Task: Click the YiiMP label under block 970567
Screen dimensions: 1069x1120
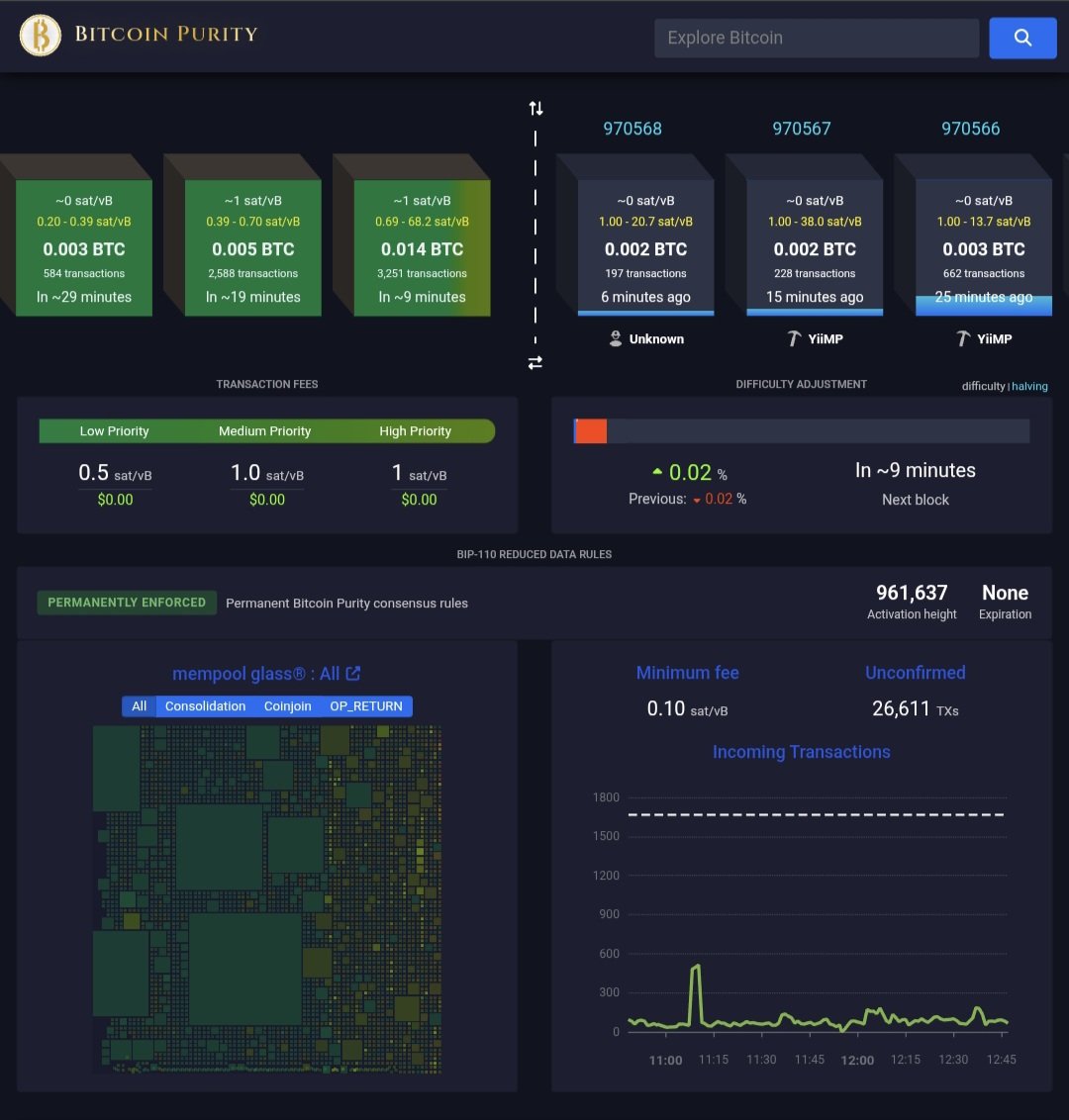Action: click(826, 338)
